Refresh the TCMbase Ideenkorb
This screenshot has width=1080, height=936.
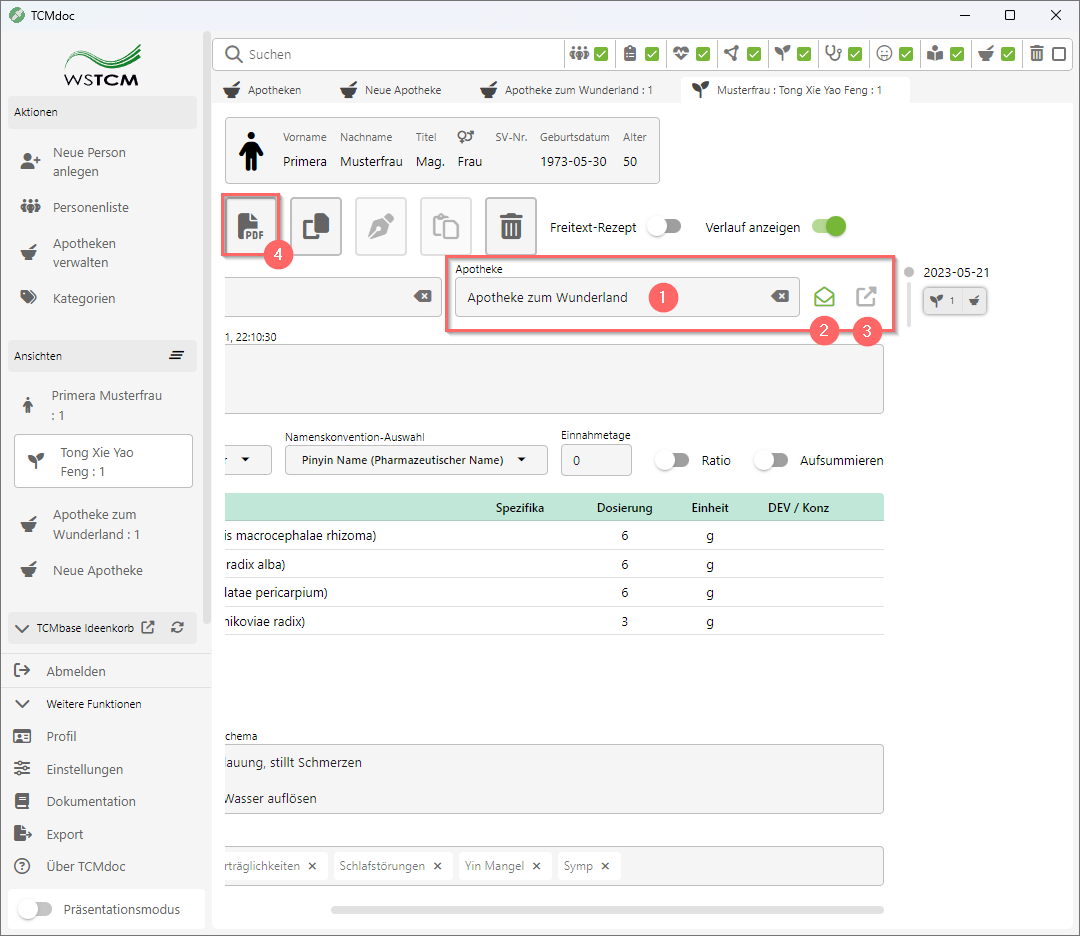[x=177, y=628]
